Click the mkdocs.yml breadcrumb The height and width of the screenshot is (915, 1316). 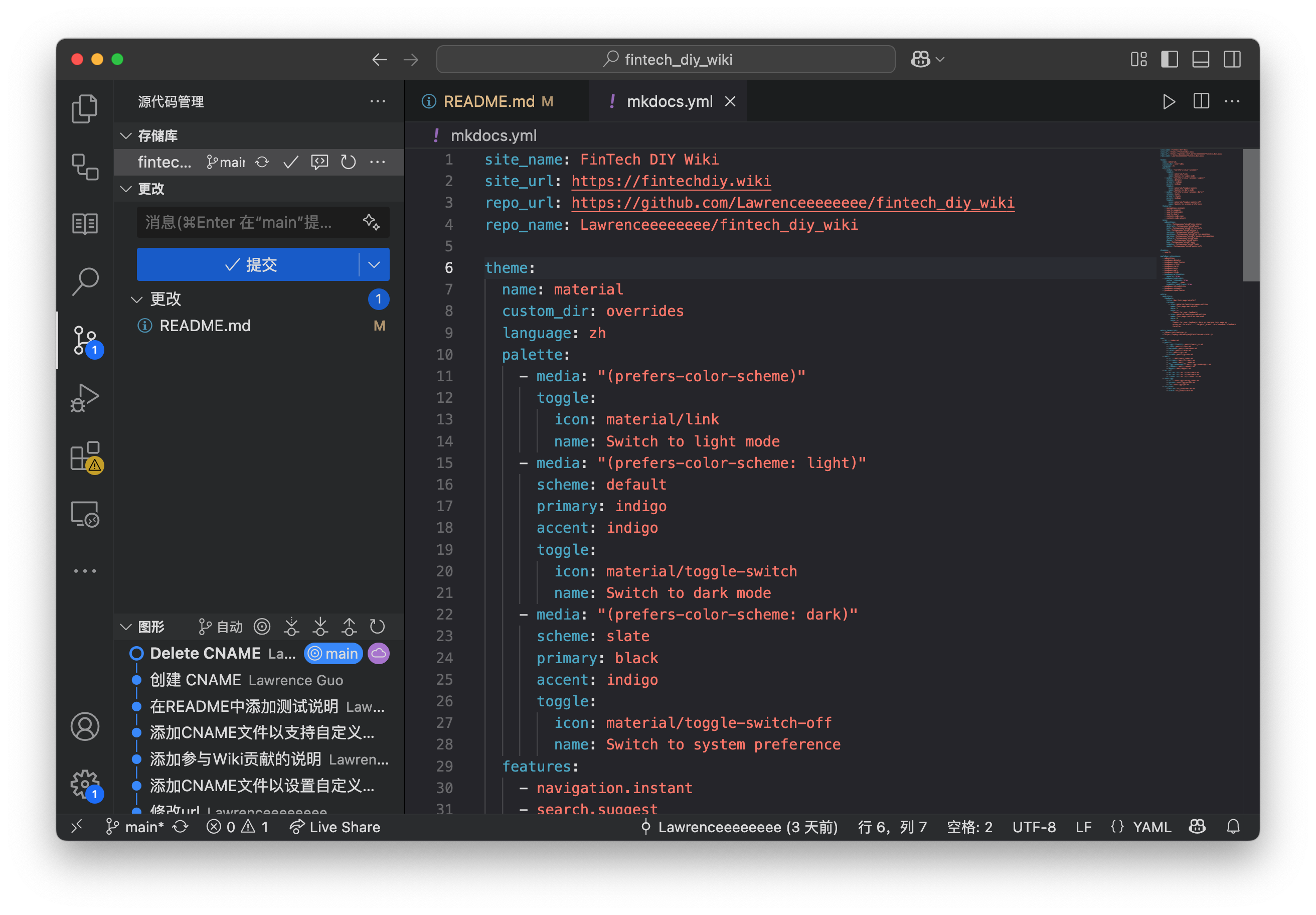click(x=493, y=135)
